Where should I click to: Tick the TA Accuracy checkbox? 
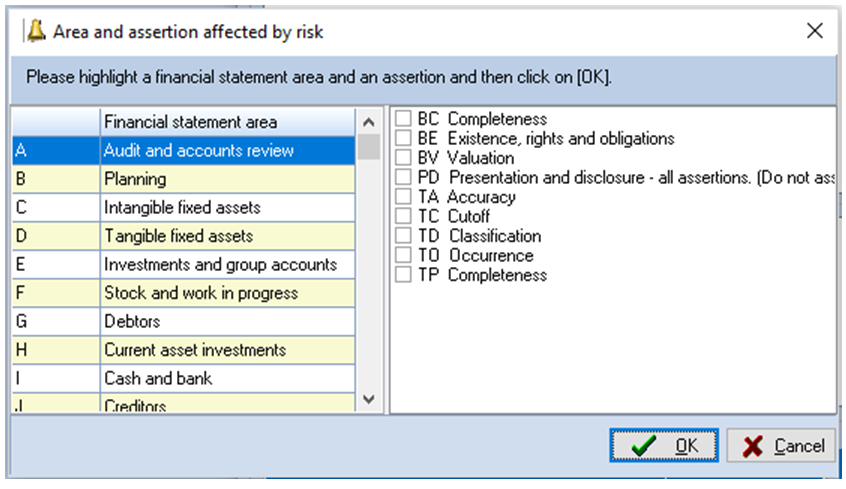tap(403, 196)
